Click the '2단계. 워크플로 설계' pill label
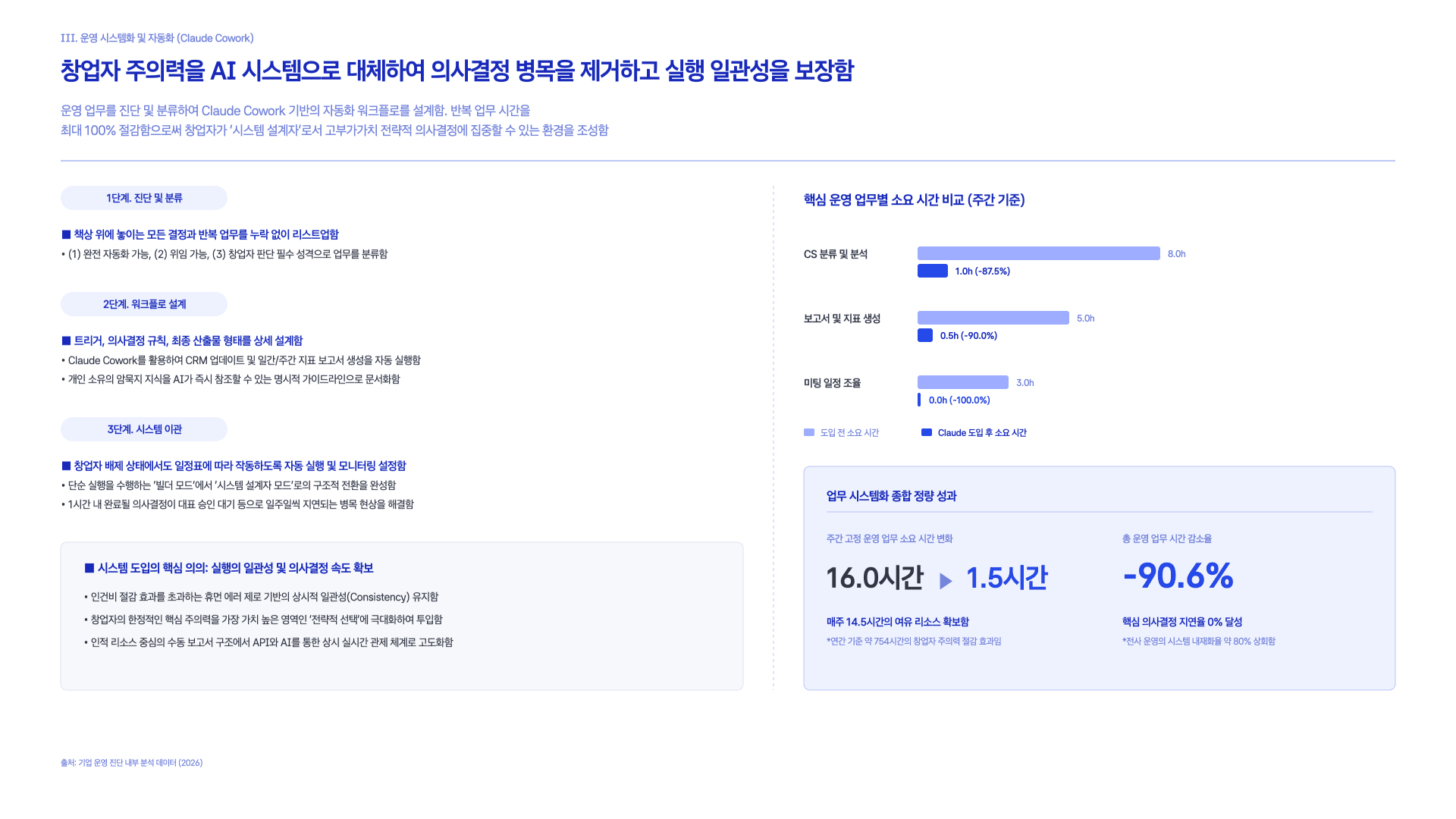 pyautogui.click(x=144, y=304)
